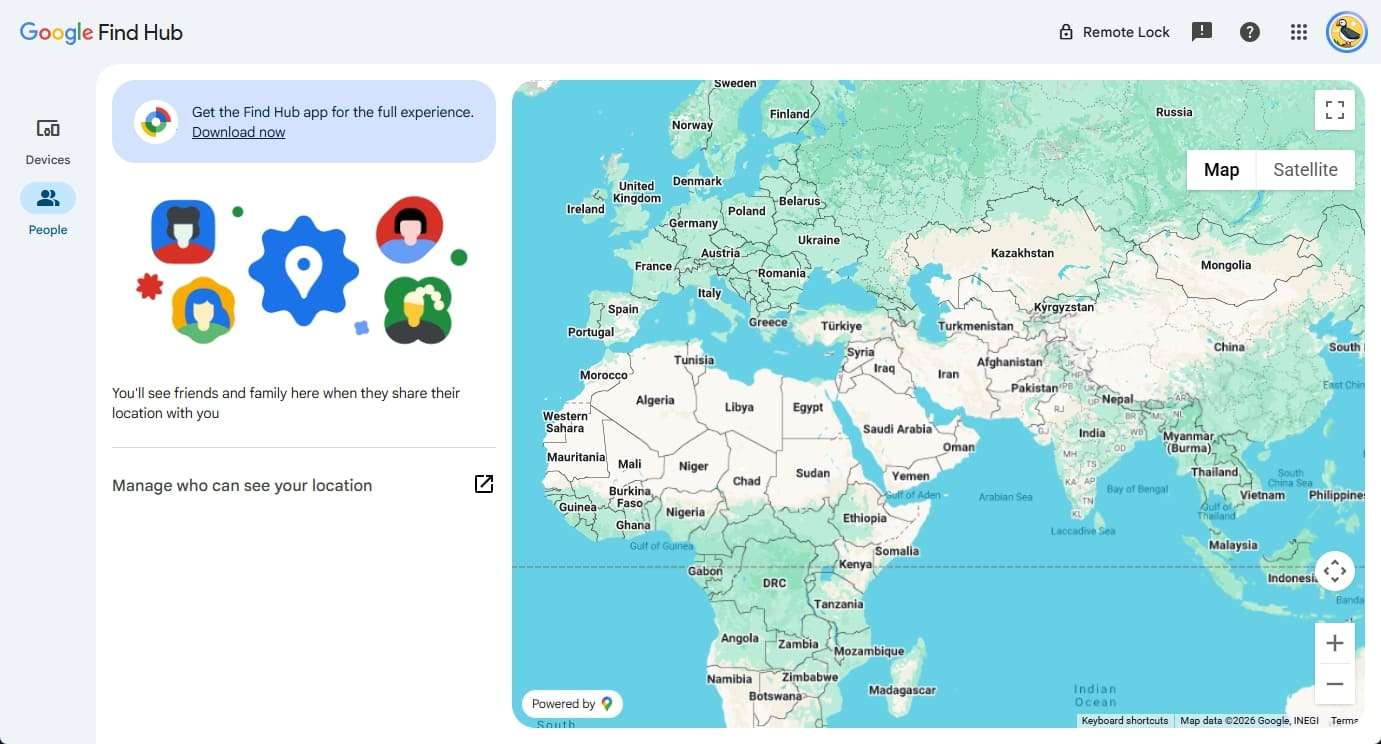Click the Finland label on the map
Viewport: 1381px width, 744px height.
pyautogui.click(x=789, y=114)
